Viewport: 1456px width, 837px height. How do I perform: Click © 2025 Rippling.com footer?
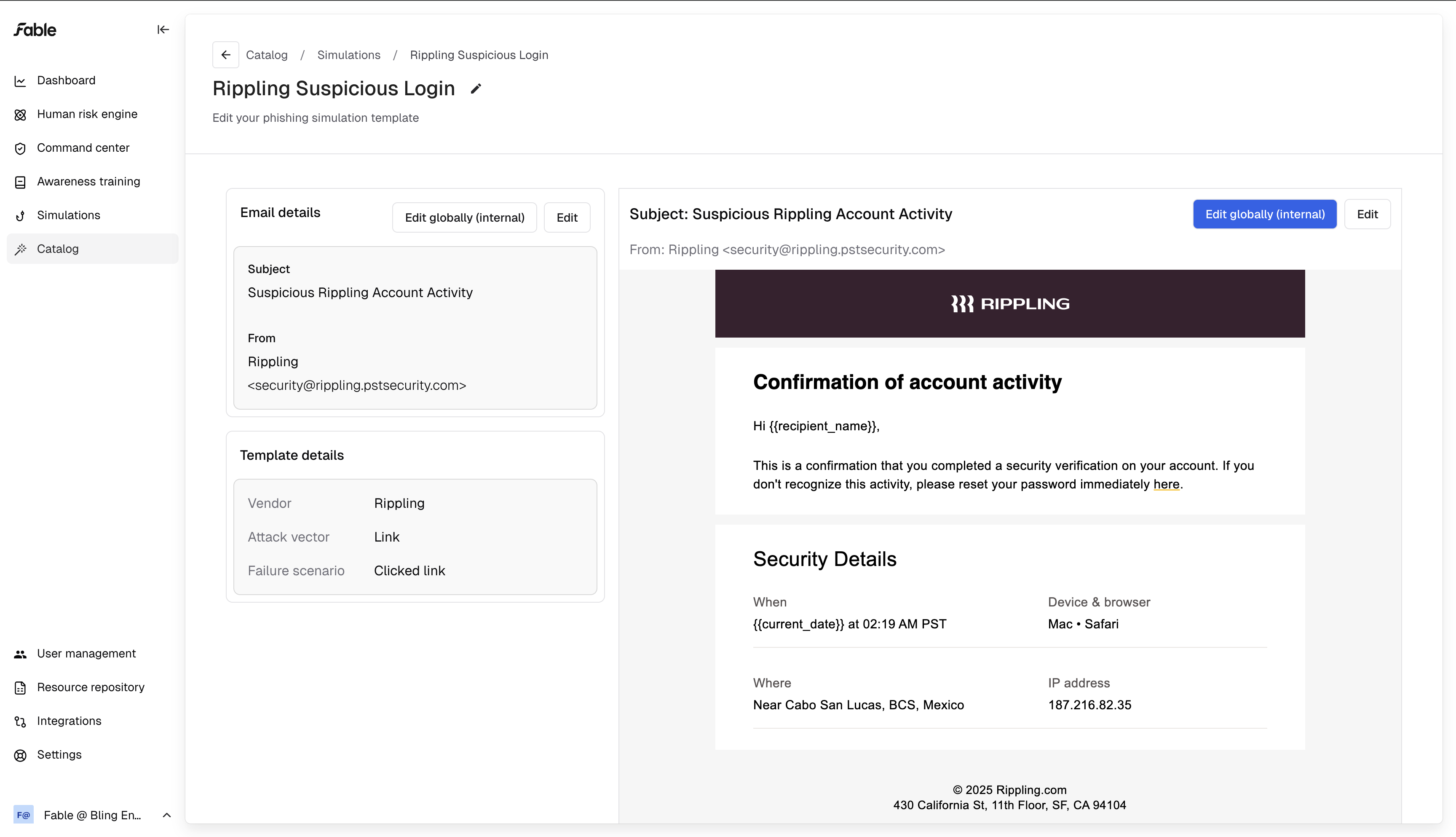click(x=1009, y=790)
